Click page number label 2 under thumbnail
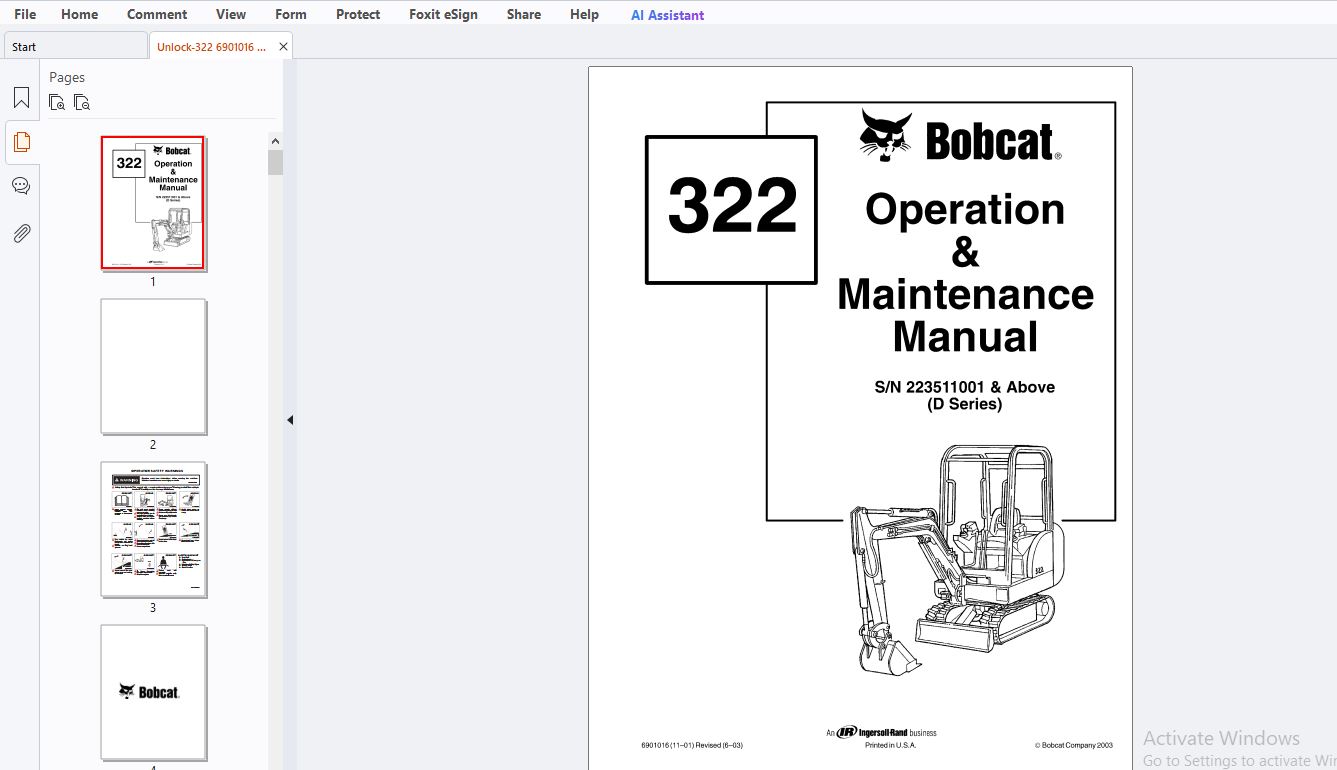Viewport: 1337px width, 770px height. pos(153,445)
